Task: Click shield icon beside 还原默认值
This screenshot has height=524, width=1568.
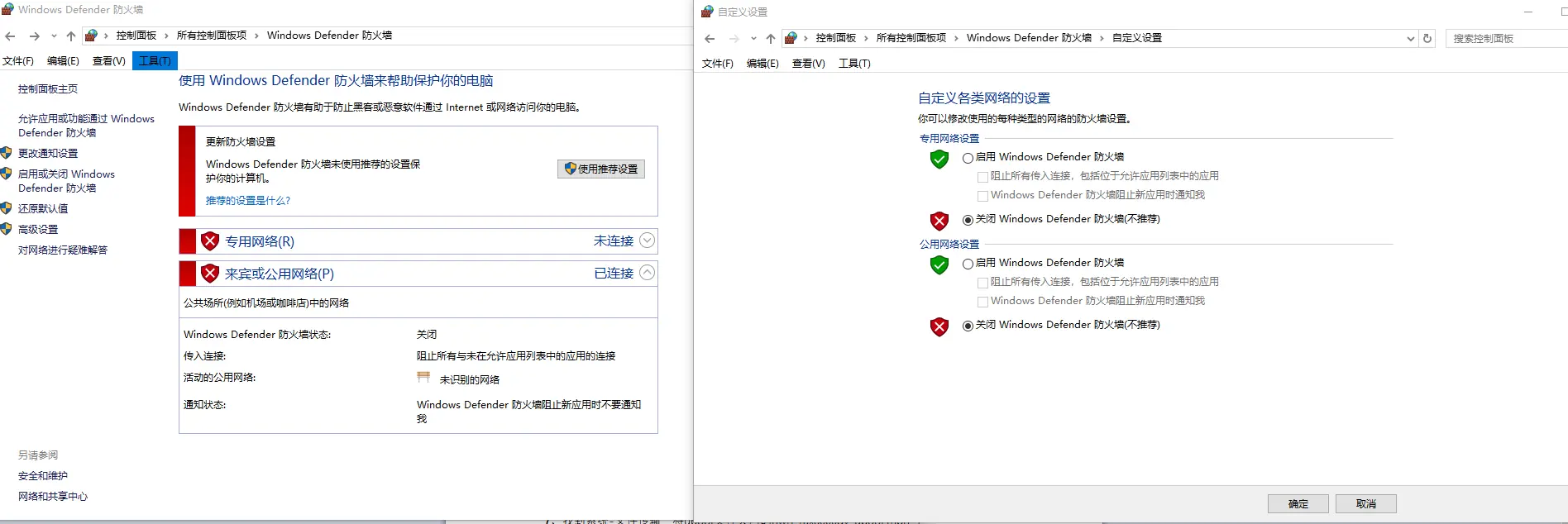Action: [6, 208]
